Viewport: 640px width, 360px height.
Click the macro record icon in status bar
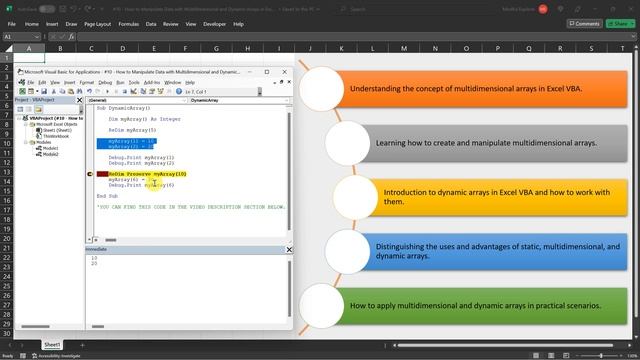click(23, 356)
